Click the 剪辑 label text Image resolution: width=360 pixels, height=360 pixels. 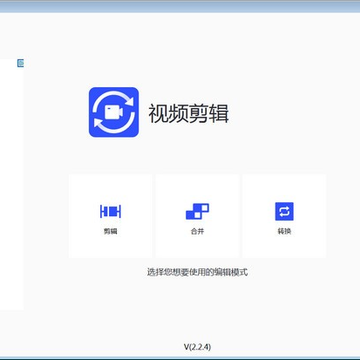pyautogui.click(x=110, y=231)
